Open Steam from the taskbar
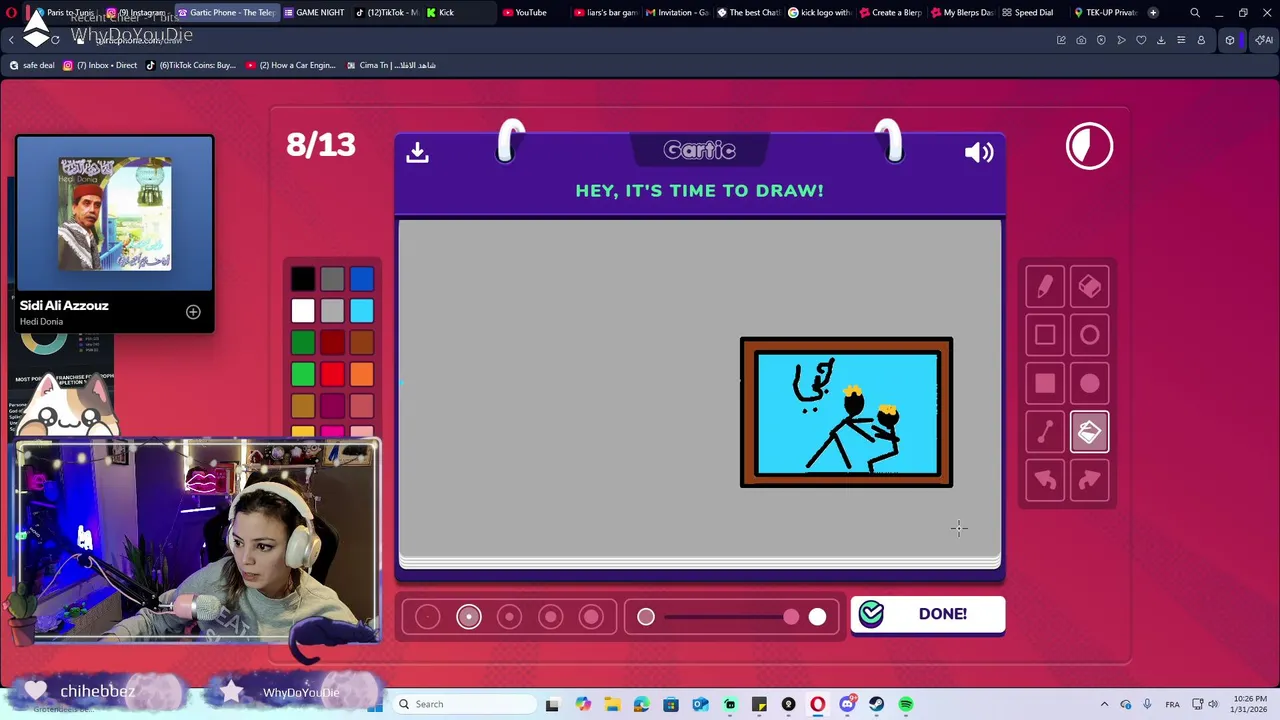 coord(877,704)
